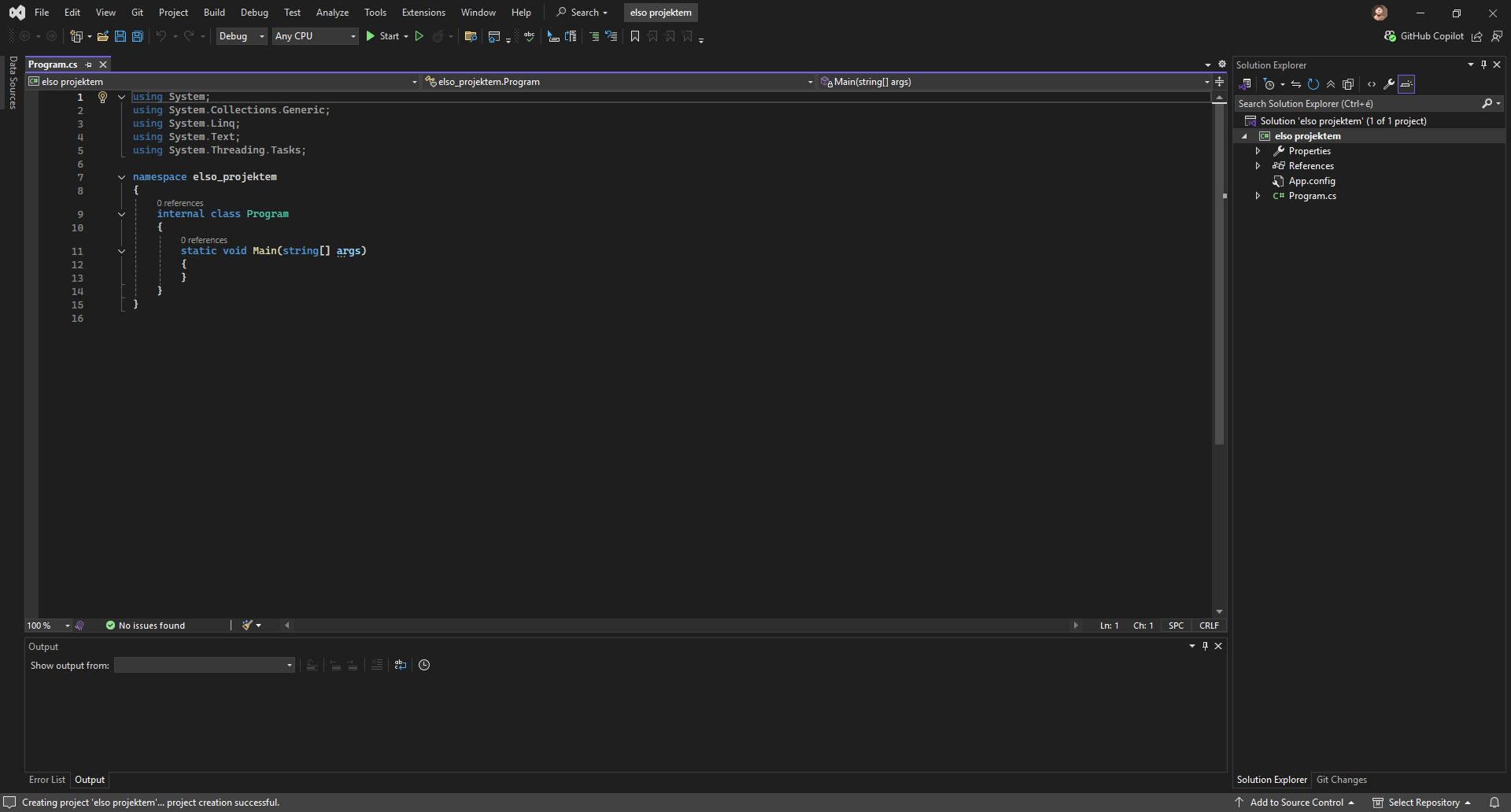Click the editor vertical scrollbar track
Image resolution: width=1511 pixels, height=812 pixels.
(x=1219, y=511)
